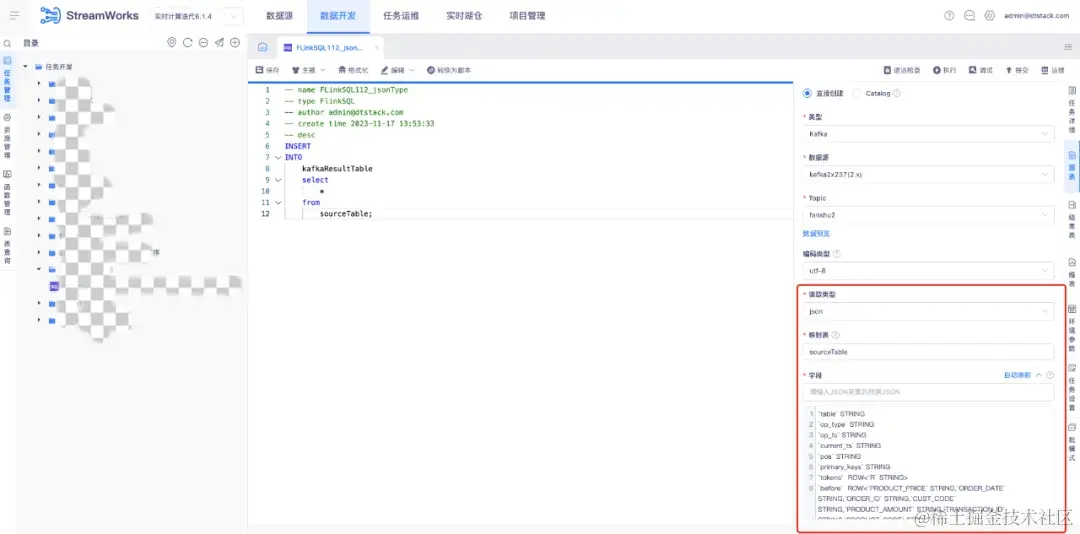Collapse the 字段 section chevron near 自动映射

pyautogui.click(x=1039, y=376)
